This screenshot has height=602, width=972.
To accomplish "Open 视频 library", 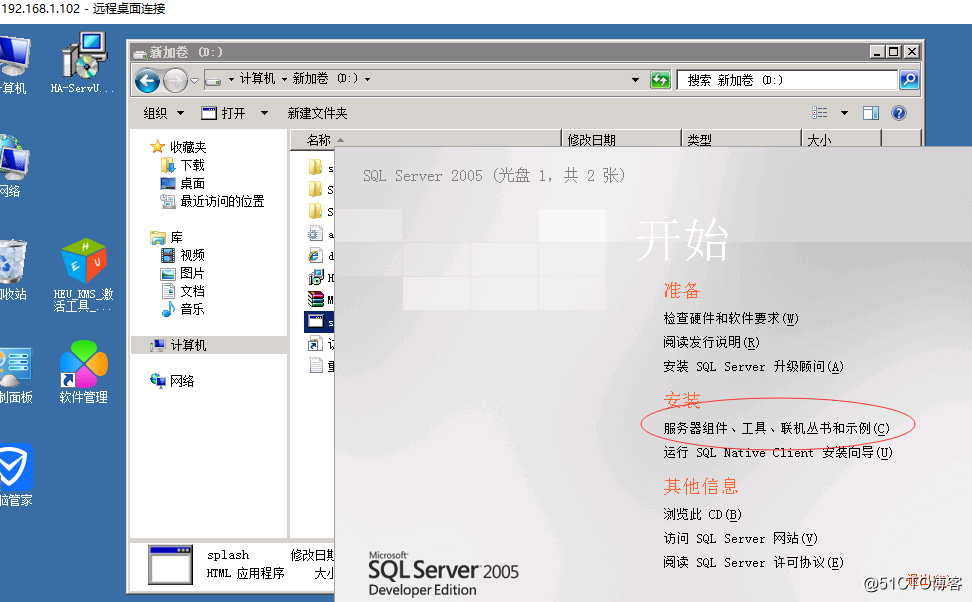I will tap(183, 255).
